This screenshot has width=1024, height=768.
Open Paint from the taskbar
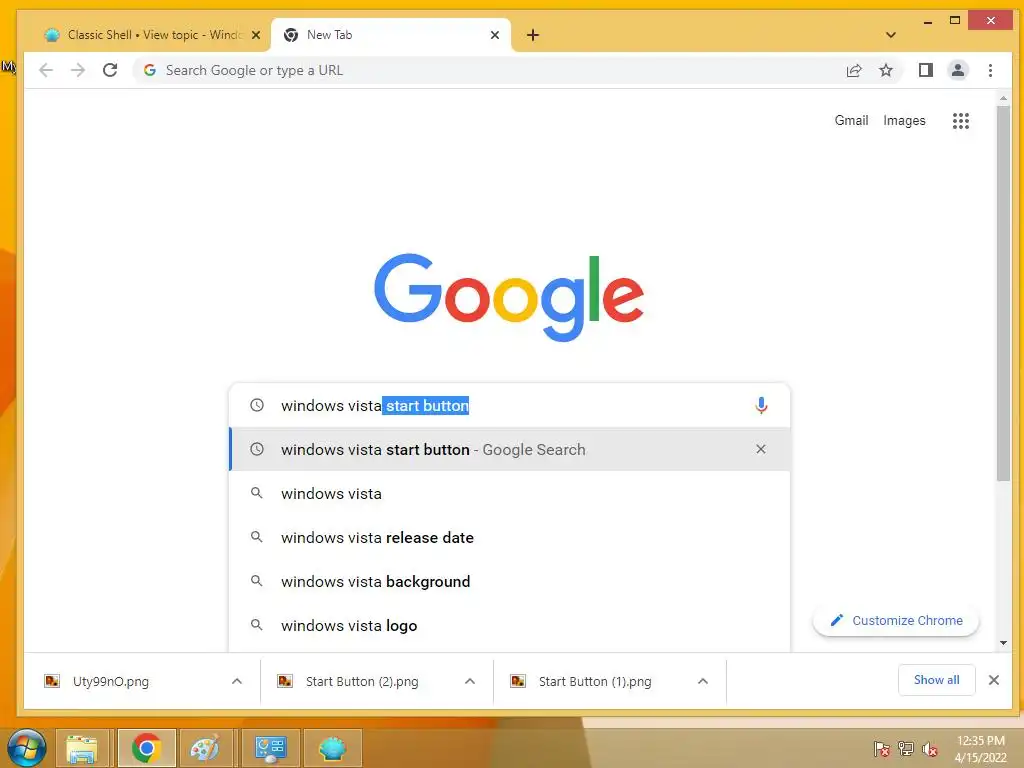click(x=204, y=748)
